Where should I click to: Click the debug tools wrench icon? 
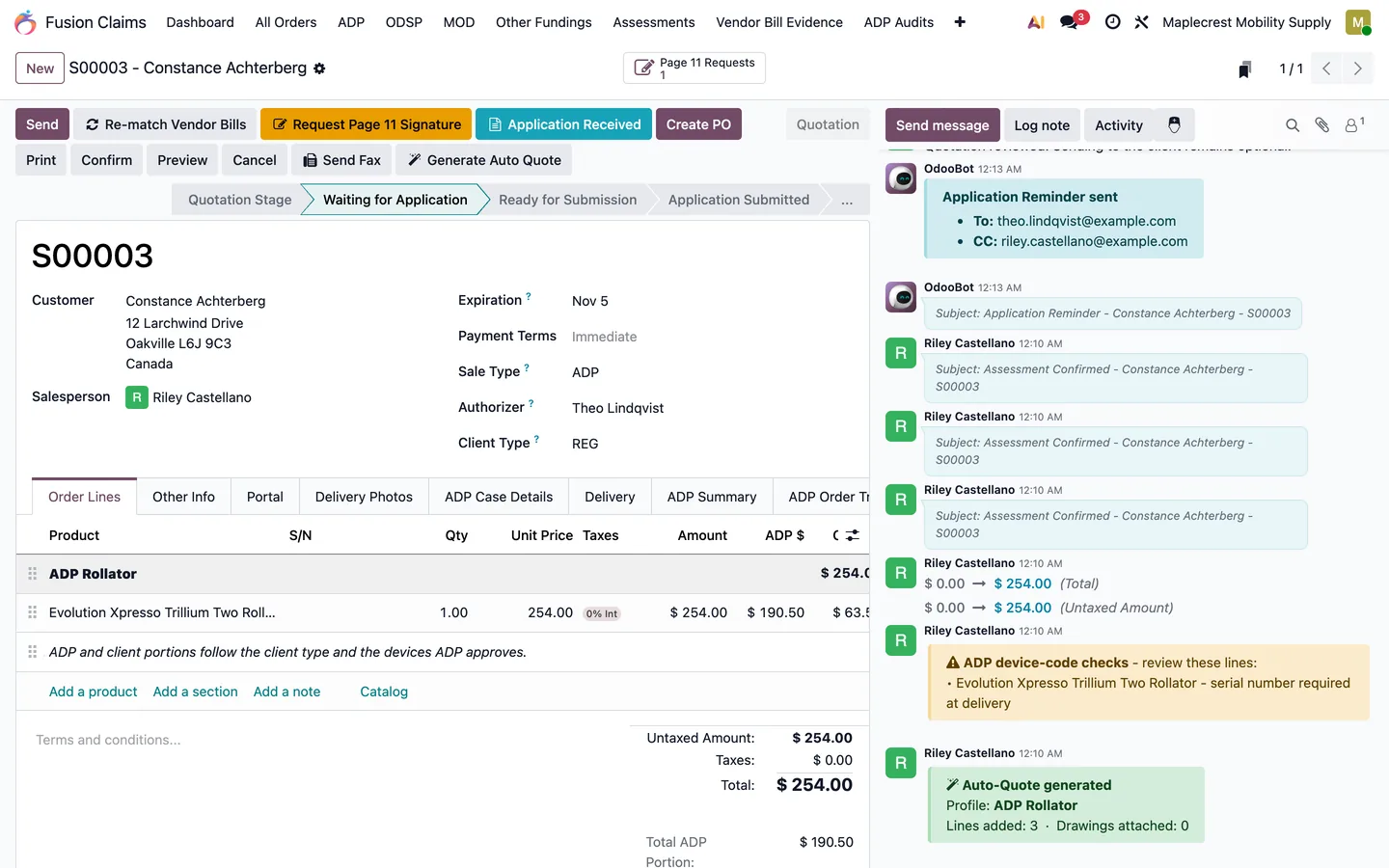coord(1141,22)
